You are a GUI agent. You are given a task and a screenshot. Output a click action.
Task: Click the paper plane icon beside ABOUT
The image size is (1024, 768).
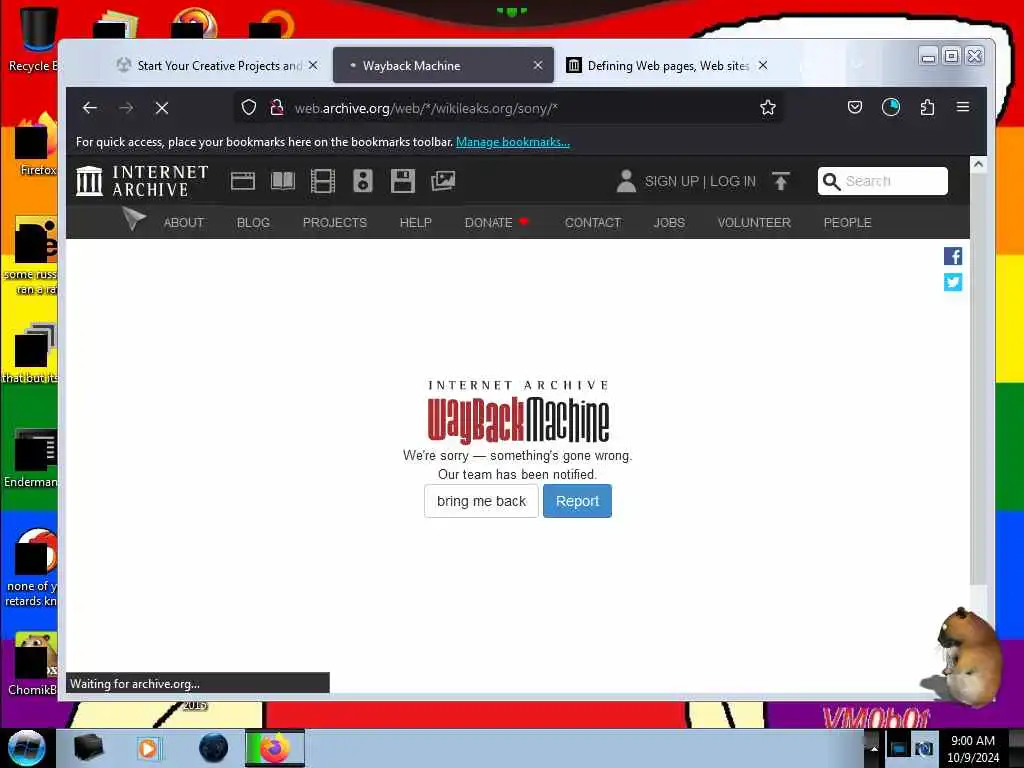133,219
